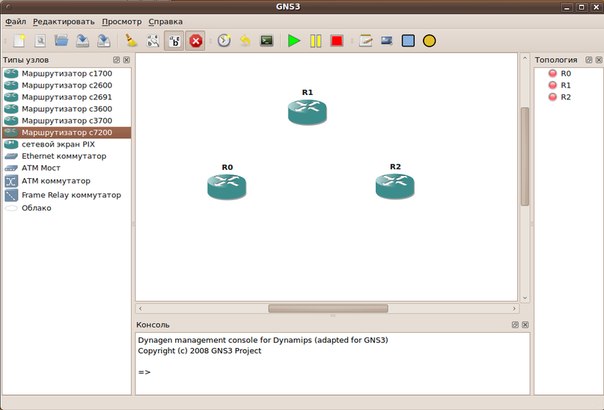Choose Облако cloud node type

pos(67,208)
